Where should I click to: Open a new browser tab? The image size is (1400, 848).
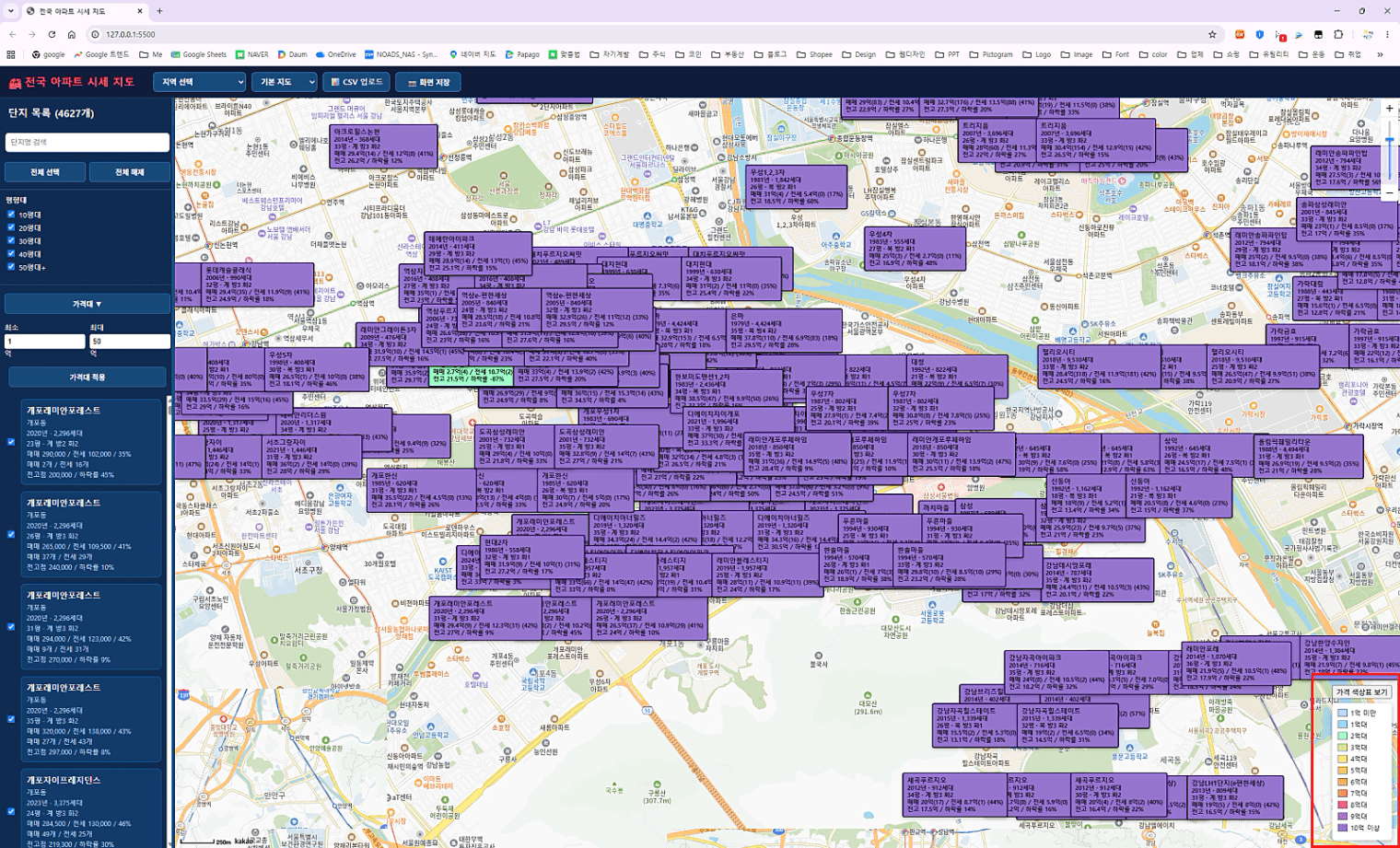coord(159,11)
